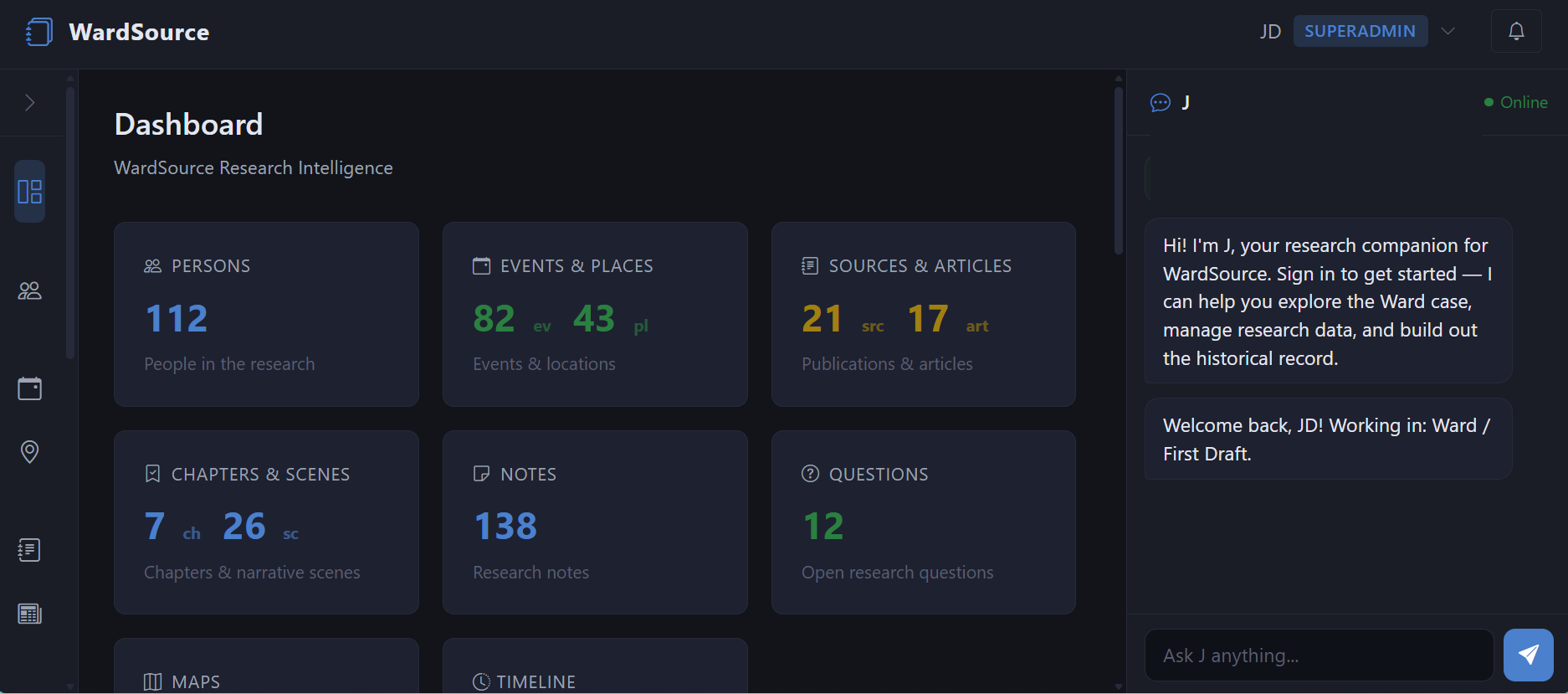Open the Sources document icon in the sidebar
The height and width of the screenshot is (694, 1568).
point(30,550)
